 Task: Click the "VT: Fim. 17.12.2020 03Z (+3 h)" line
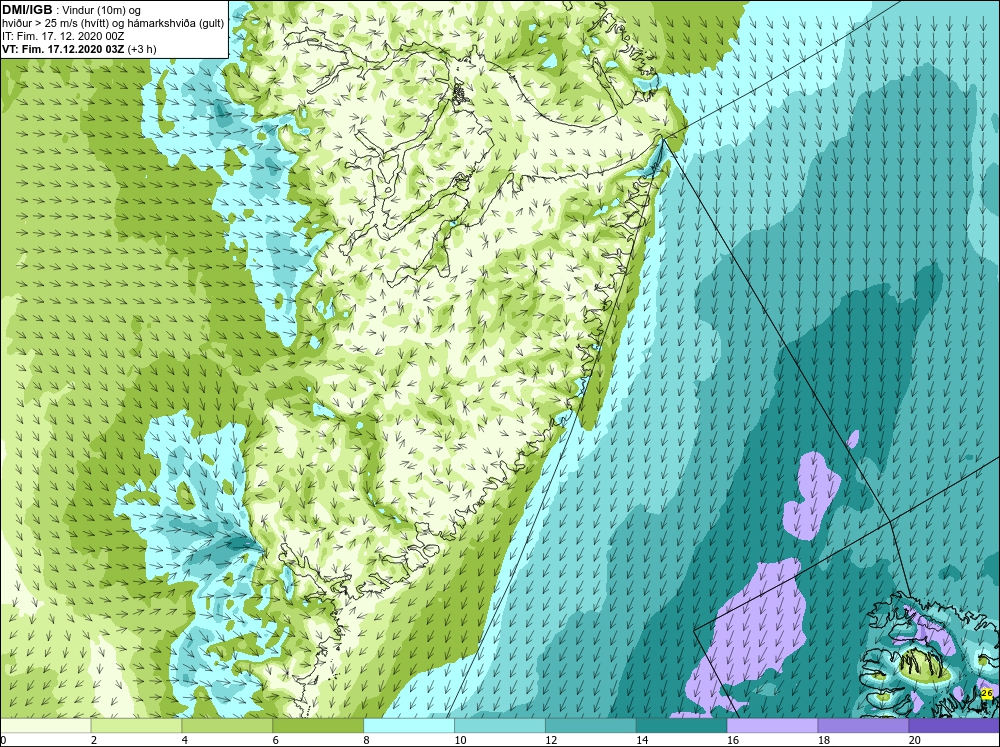[x=79, y=49]
